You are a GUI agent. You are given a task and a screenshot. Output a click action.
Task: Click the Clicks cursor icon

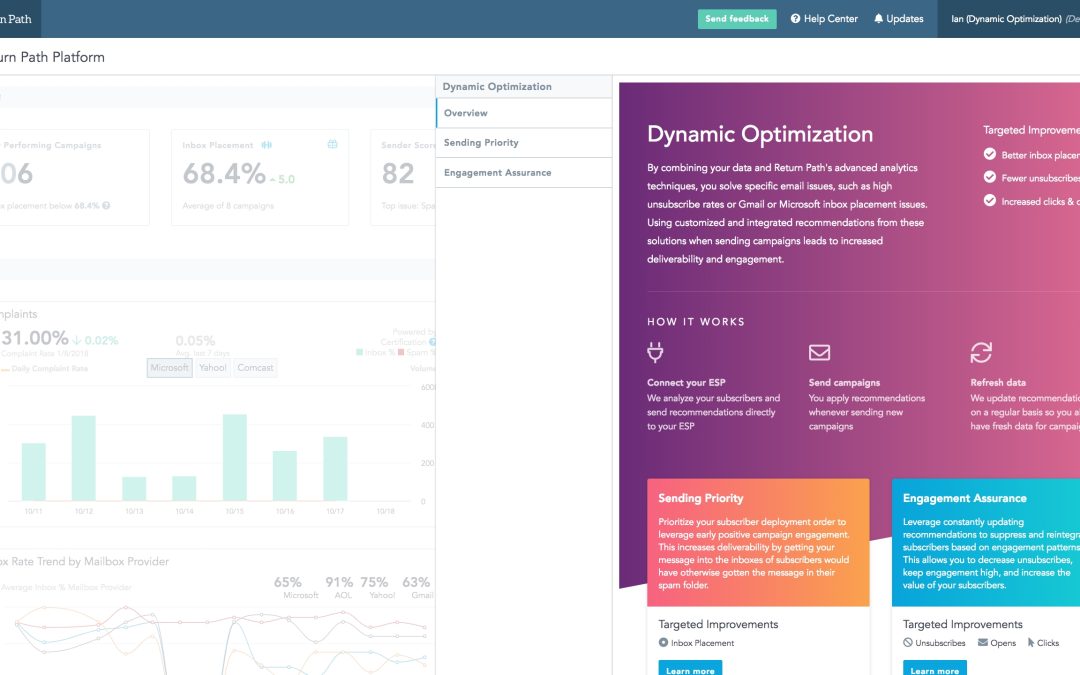click(1031, 643)
